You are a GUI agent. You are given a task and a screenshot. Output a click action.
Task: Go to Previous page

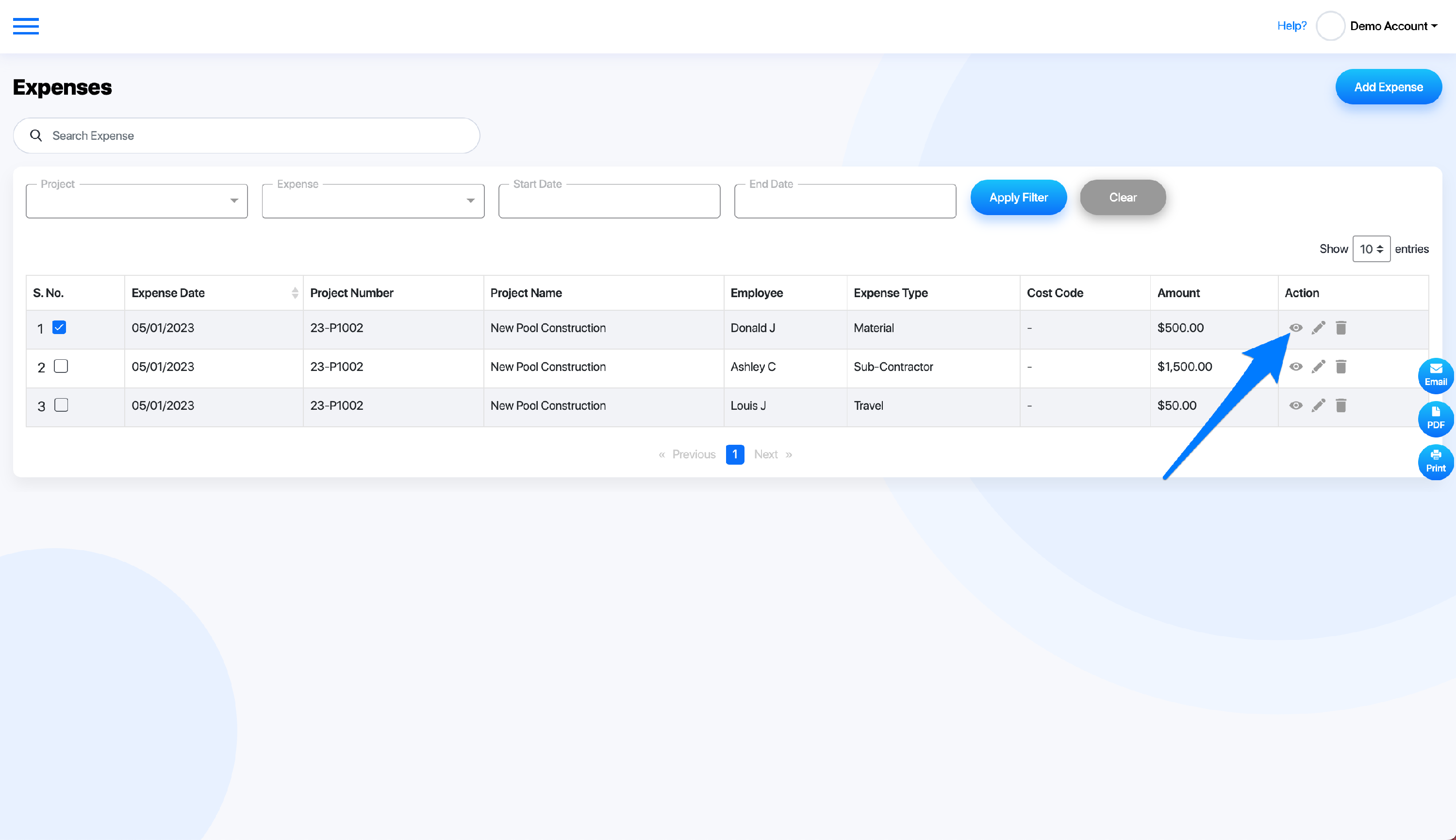(687, 454)
